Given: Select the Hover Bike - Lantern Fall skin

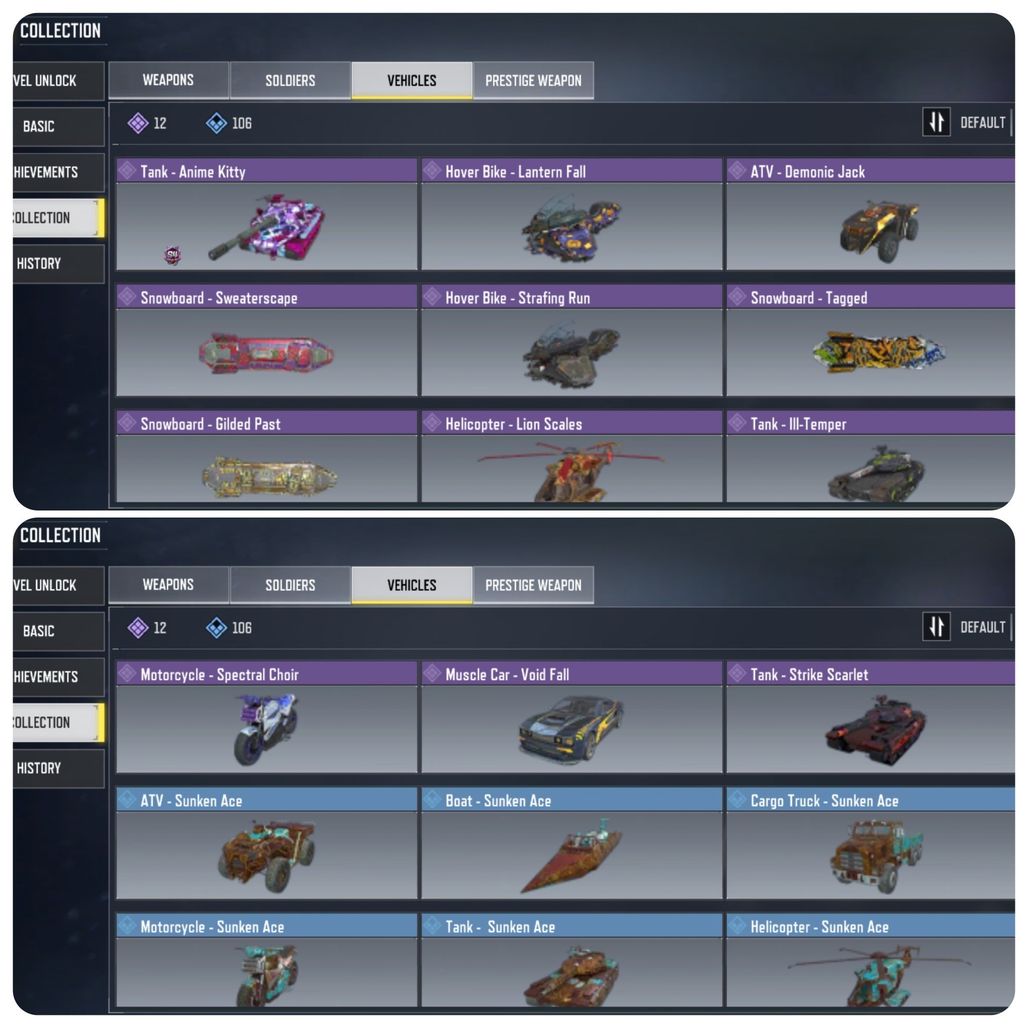Looking at the screenshot, I should coord(572,214).
